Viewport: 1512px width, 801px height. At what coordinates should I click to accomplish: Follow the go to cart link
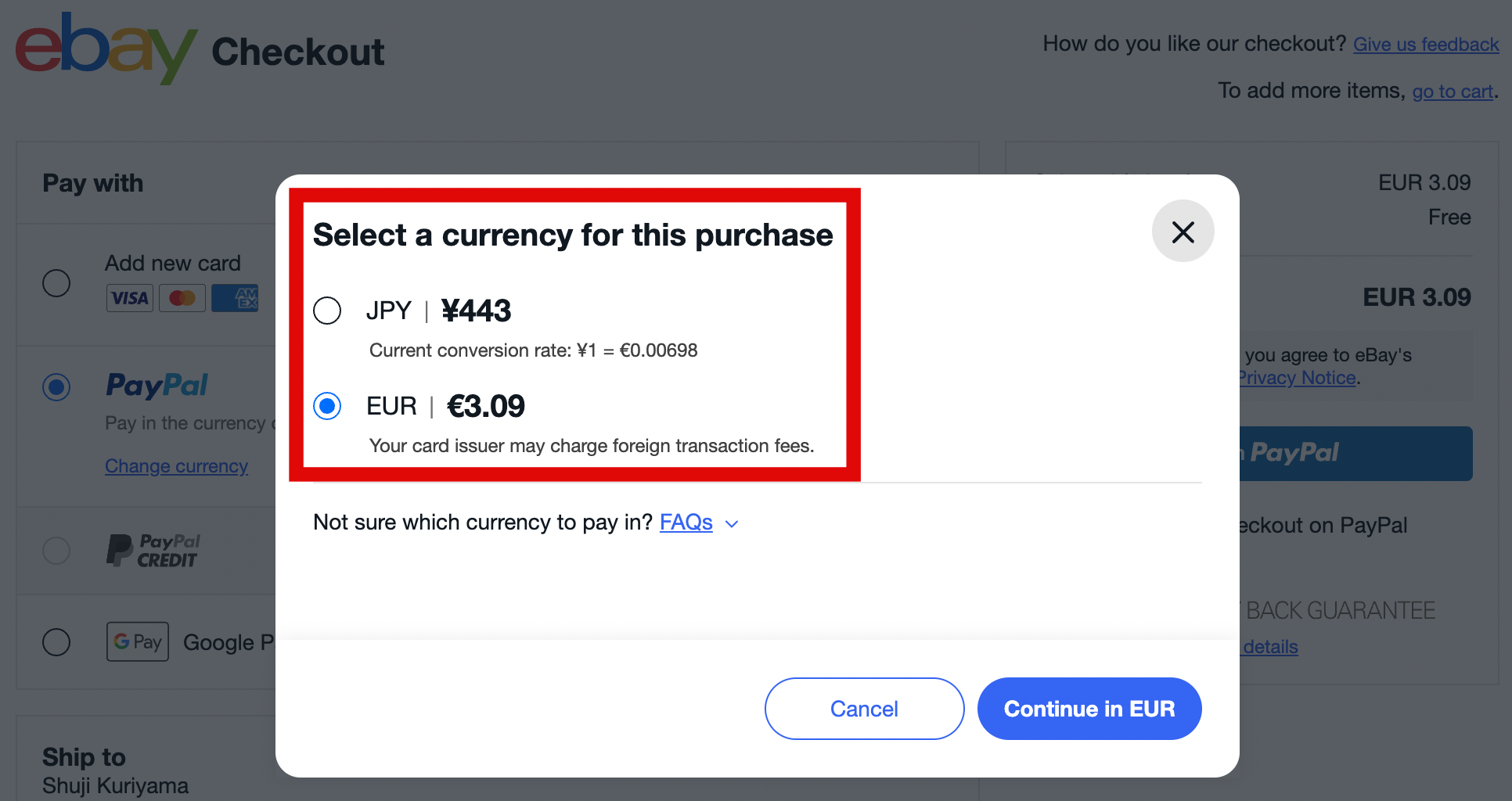click(1452, 92)
